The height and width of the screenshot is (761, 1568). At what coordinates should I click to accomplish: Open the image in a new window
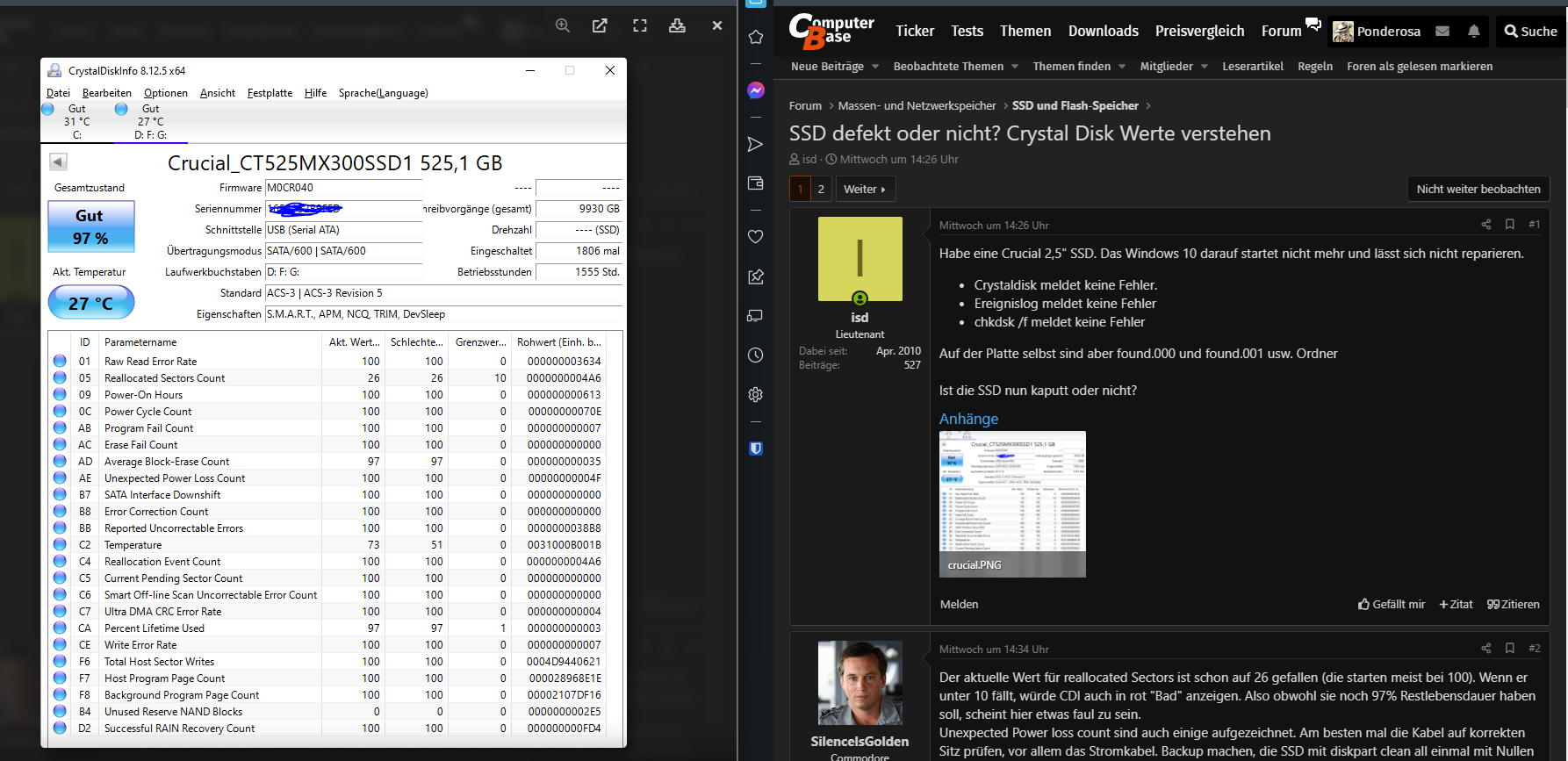[600, 25]
